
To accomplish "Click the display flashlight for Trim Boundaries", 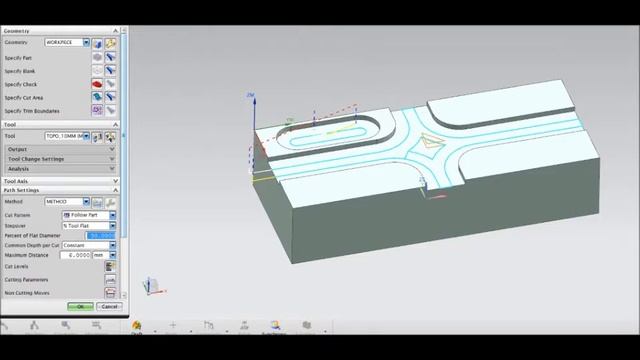I will tap(110, 110).
